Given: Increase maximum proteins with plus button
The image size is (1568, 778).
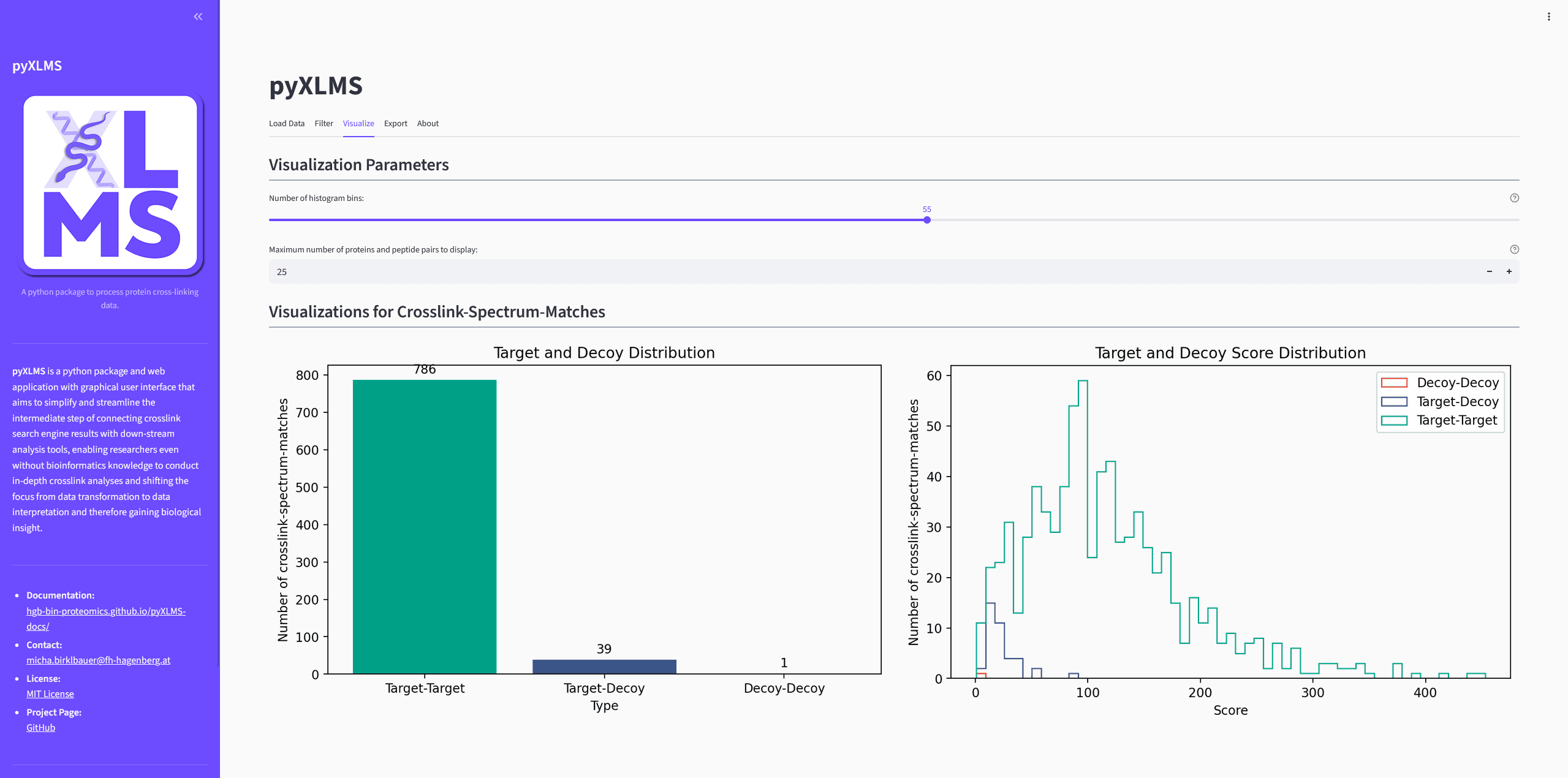Looking at the screenshot, I should point(1509,271).
